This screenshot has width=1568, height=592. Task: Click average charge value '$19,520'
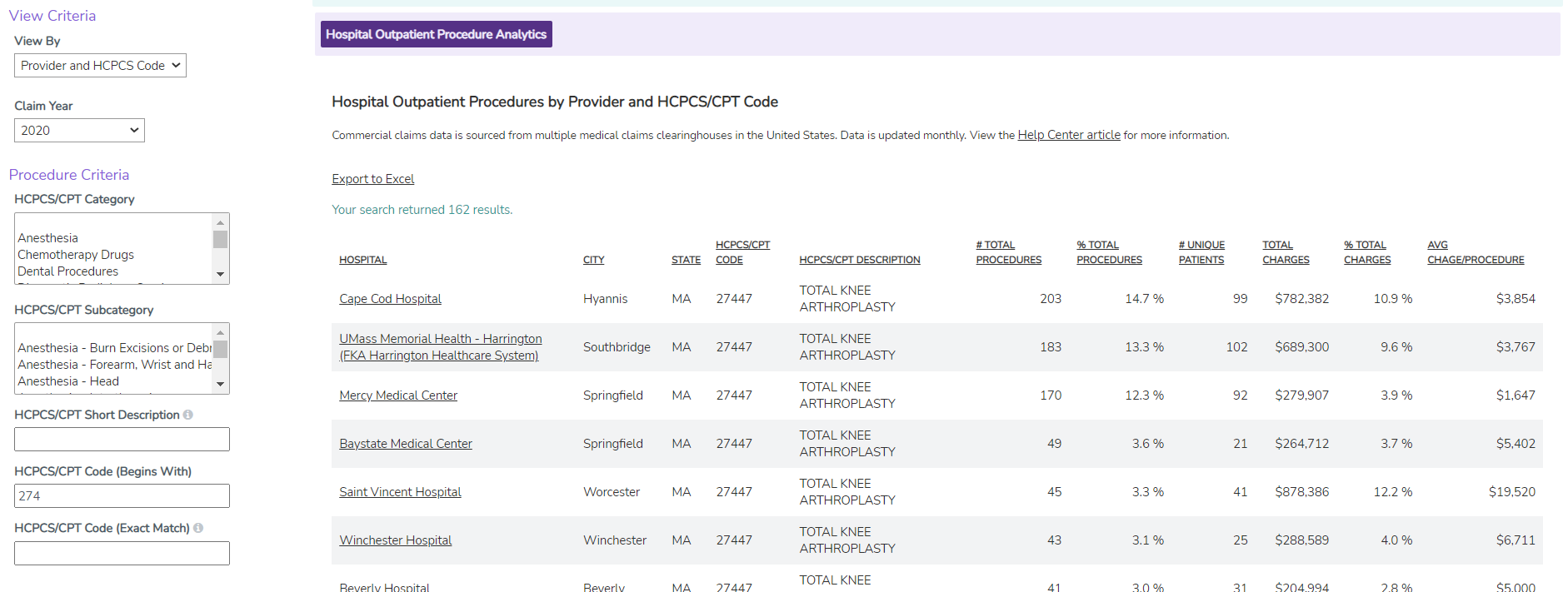(x=1512, y=492)
